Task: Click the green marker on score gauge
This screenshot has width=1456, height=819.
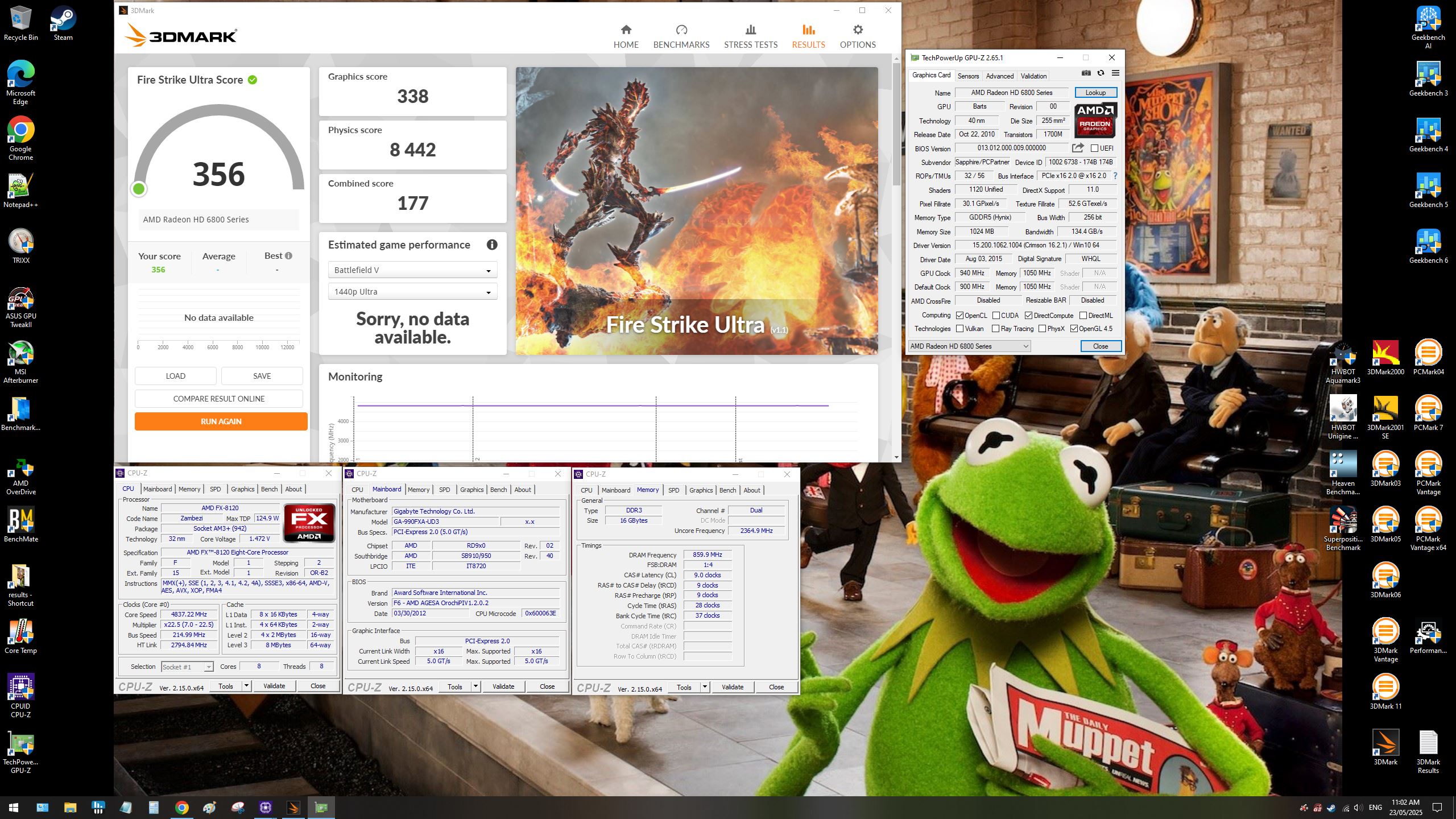Action: 138,189
